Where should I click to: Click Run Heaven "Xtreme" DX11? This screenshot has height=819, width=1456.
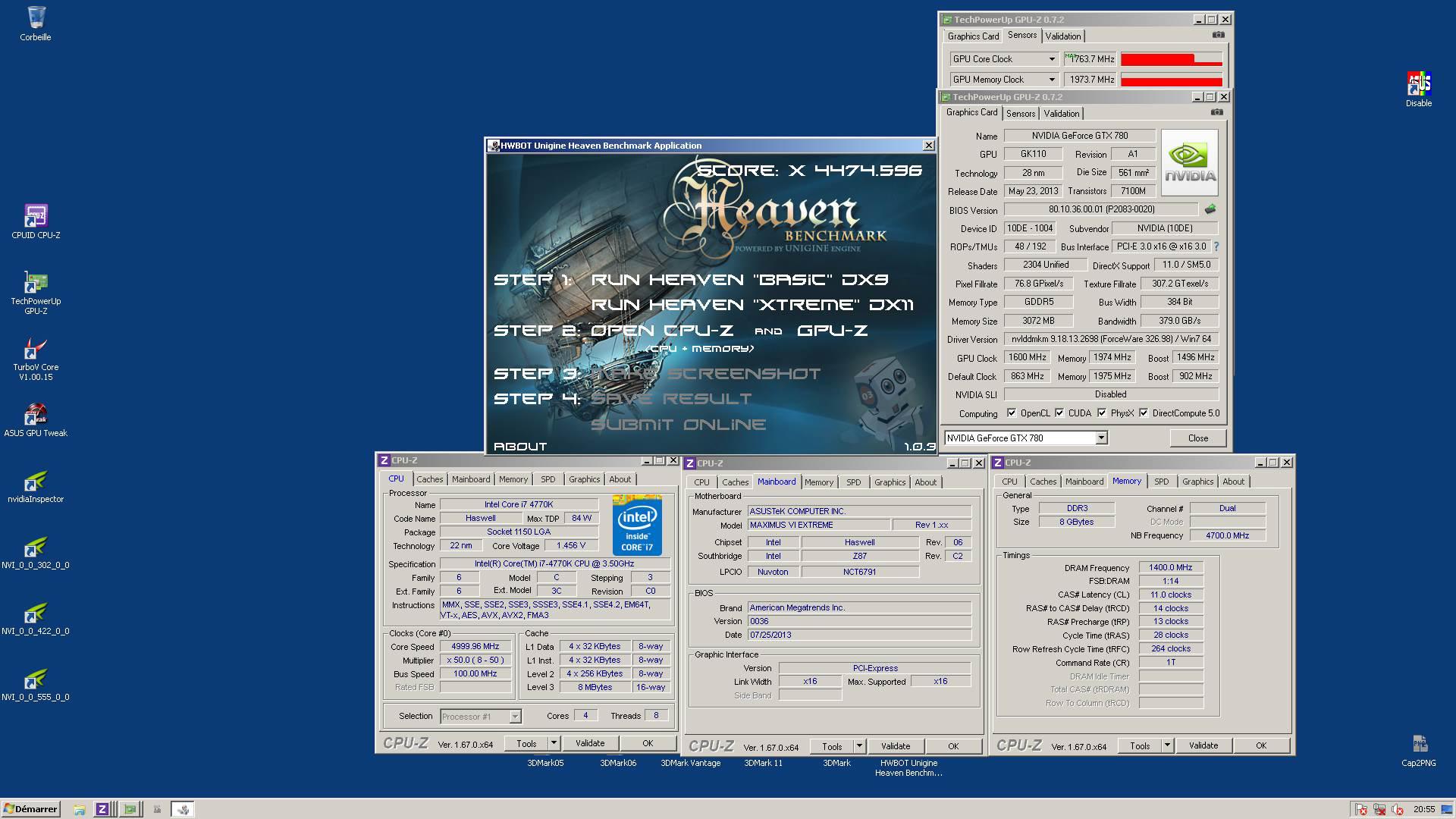(752, 305)
